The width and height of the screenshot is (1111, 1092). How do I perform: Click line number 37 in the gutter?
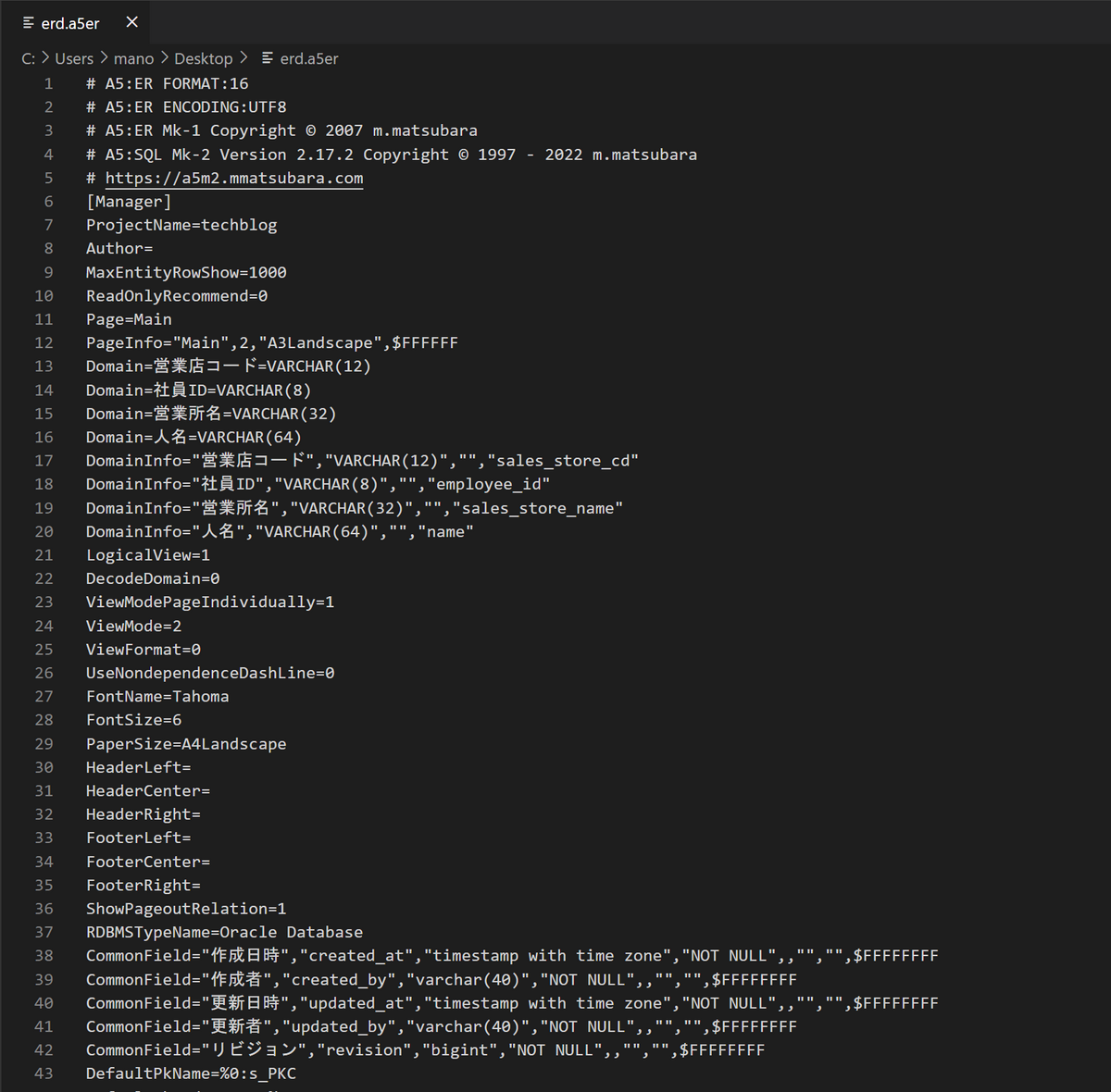pos(44,932)
